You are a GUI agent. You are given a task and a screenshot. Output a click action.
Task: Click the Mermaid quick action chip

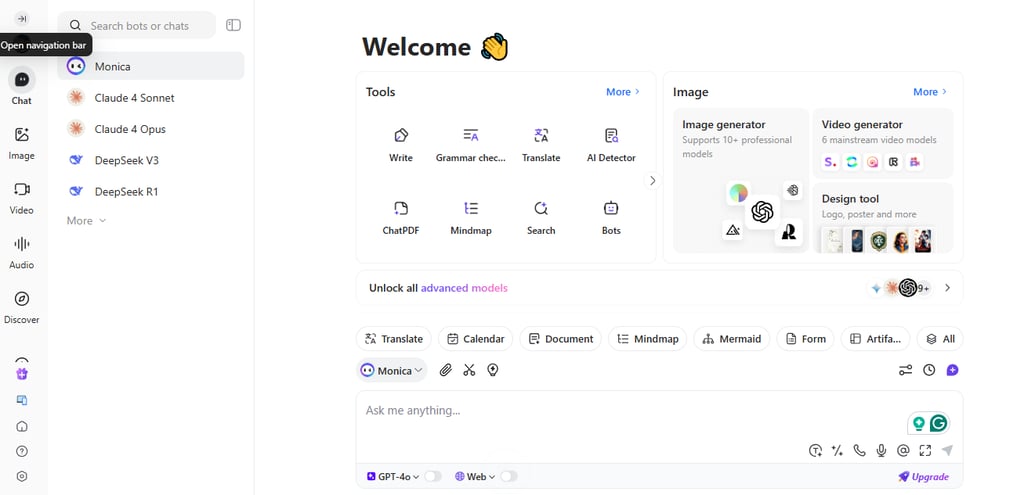pyautogui.click(x=731, y=339)
